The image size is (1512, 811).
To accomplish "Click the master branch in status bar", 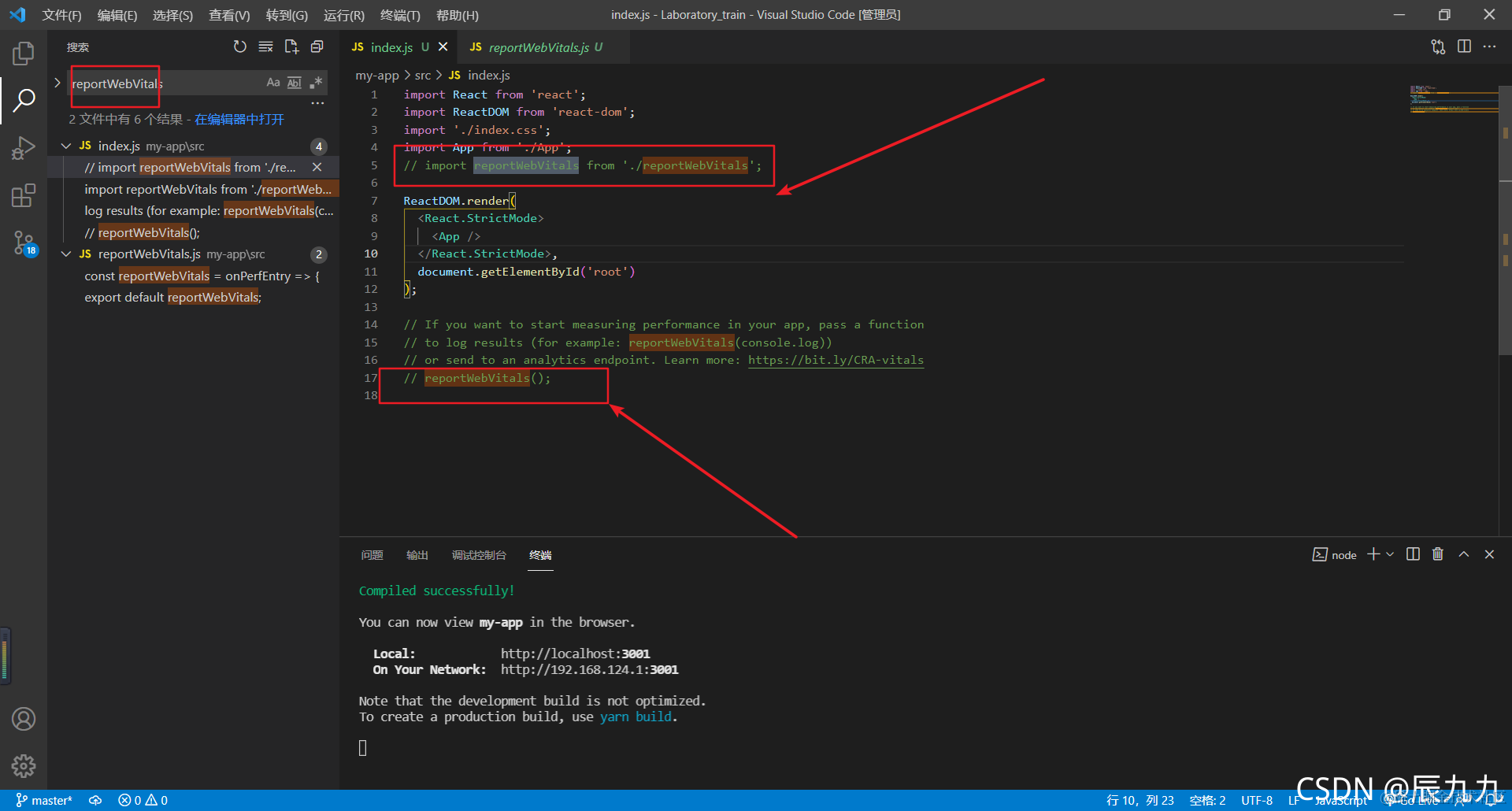I will point(44,800).
